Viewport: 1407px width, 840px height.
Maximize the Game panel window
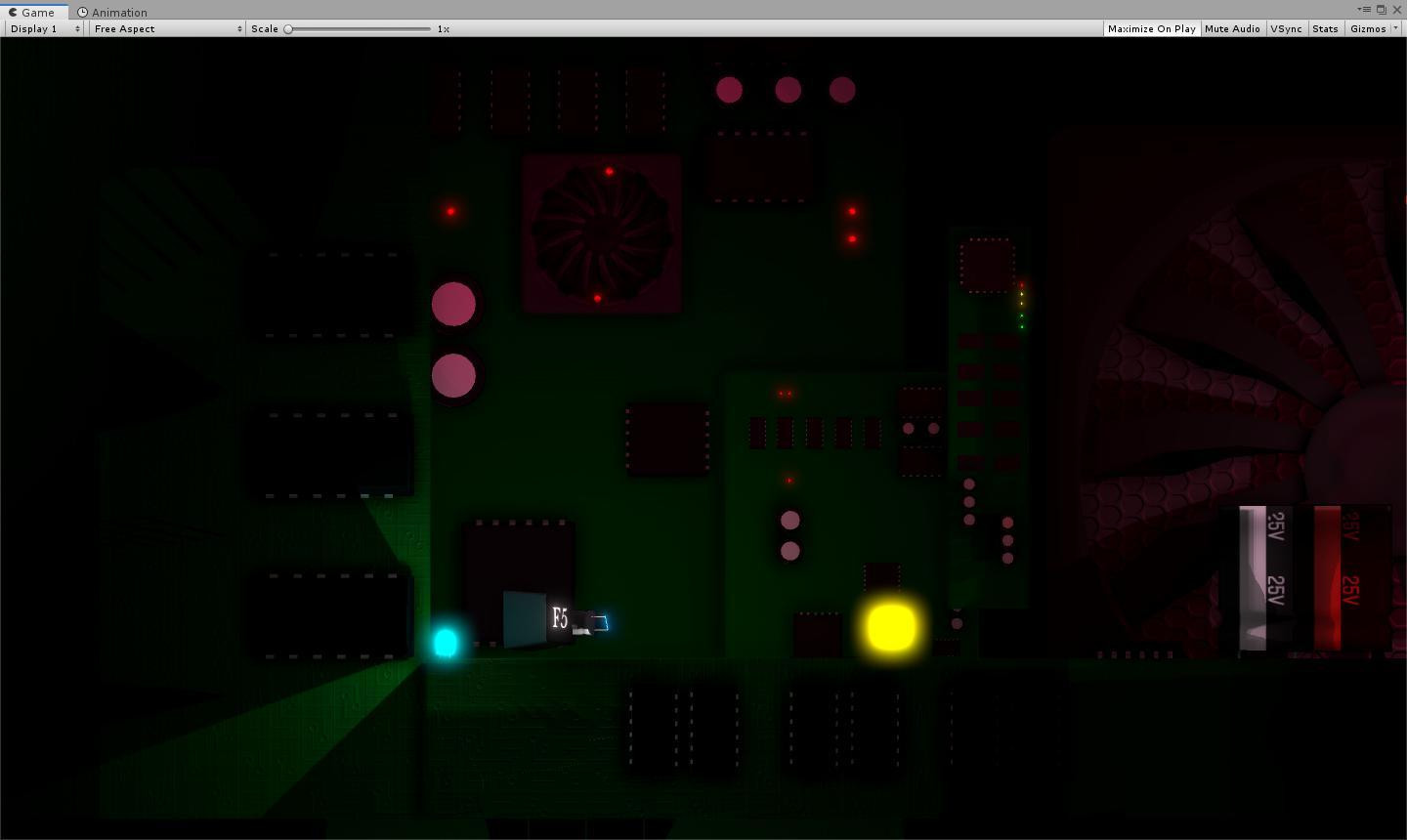(1382, 9)
